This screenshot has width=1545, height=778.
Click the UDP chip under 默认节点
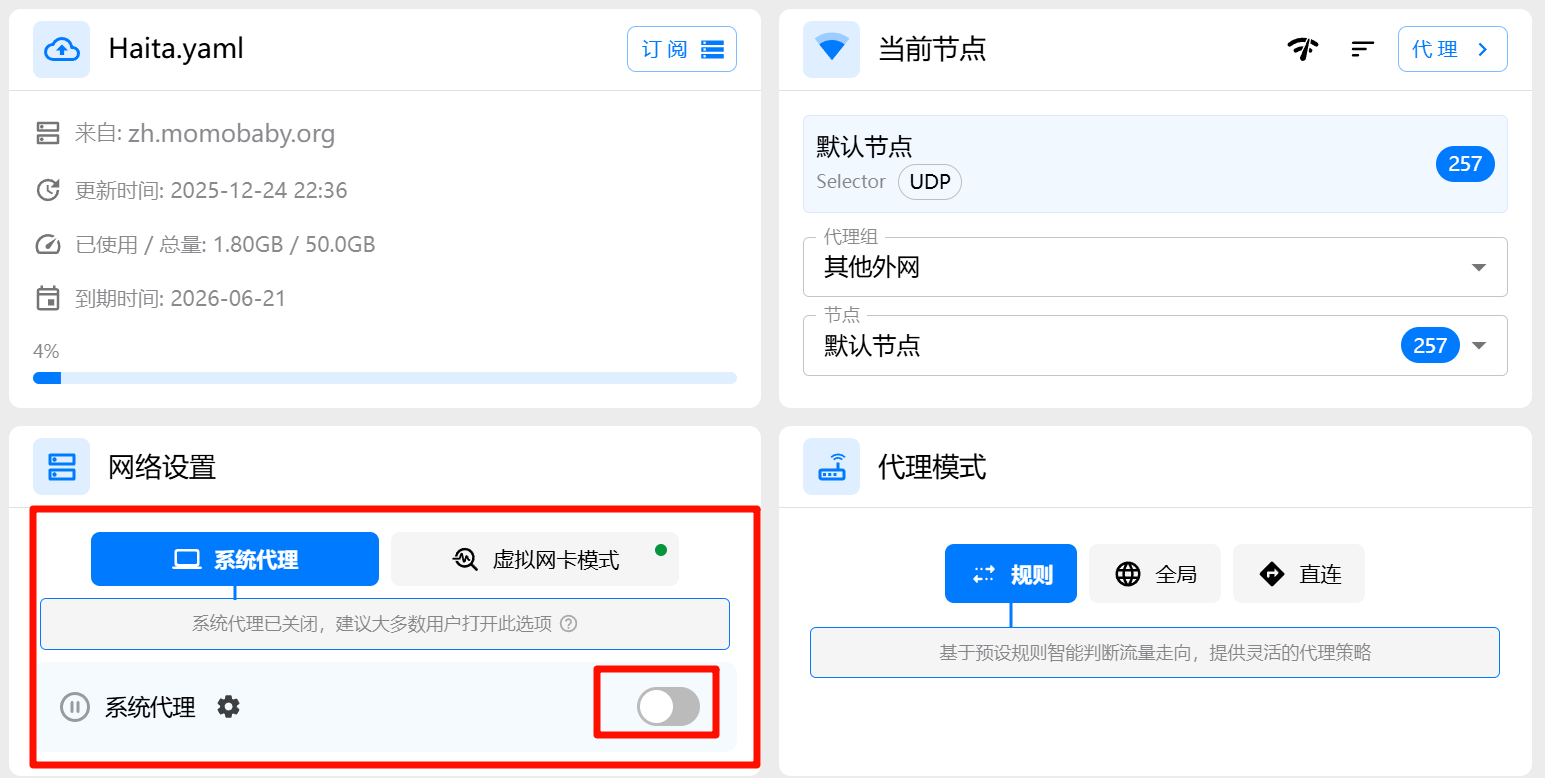(x=929, y=182)
